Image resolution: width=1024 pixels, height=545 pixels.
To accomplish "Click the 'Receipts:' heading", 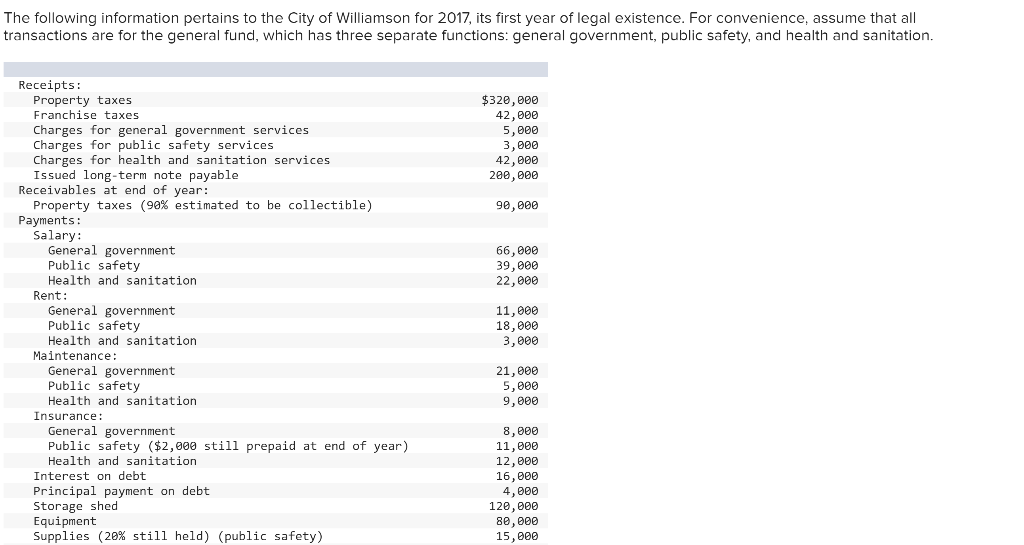I will [50, 85].
